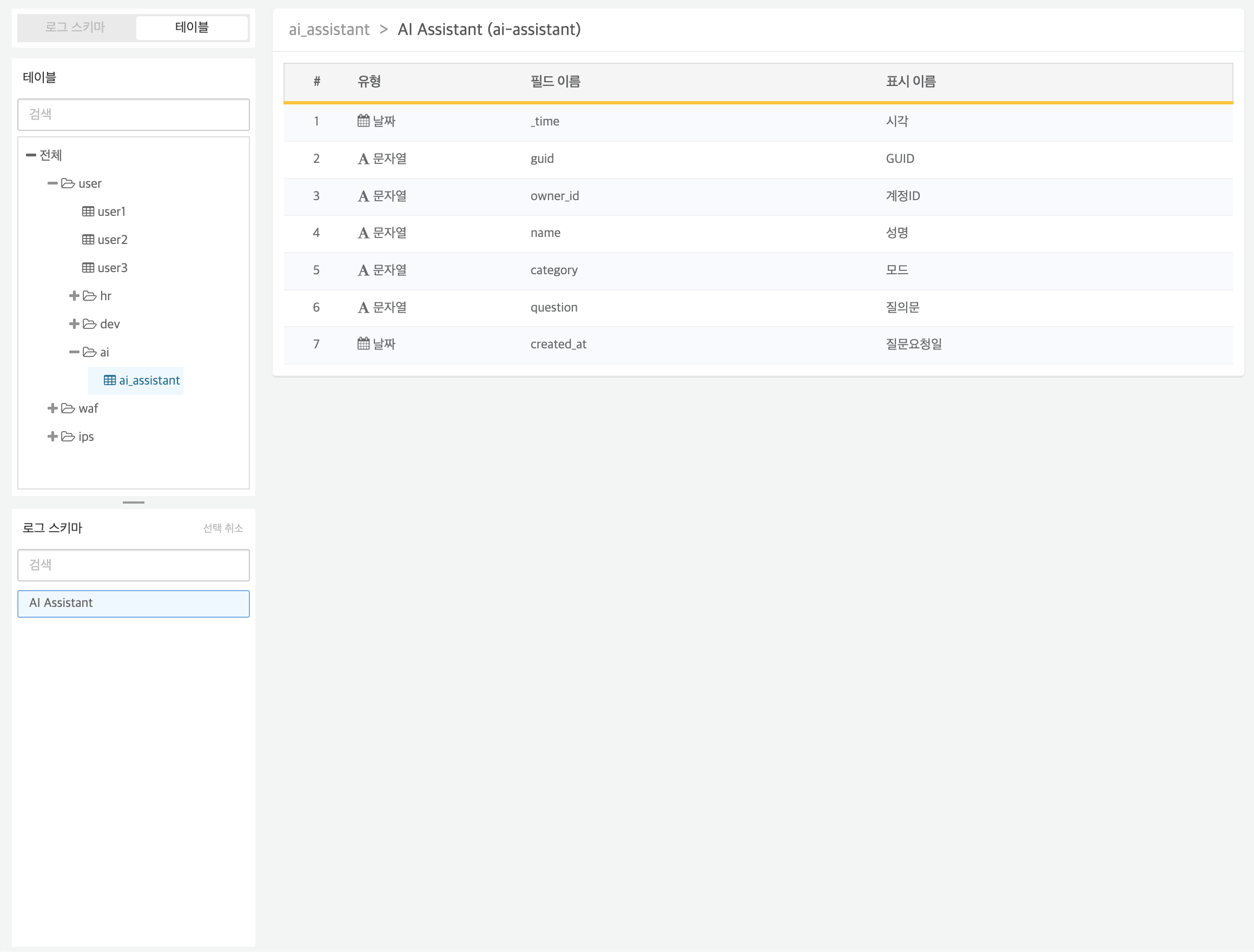This screenshot has width=1254, height=952.
Task: Collapse the ai folder
Action: click(x=74, y=353)
